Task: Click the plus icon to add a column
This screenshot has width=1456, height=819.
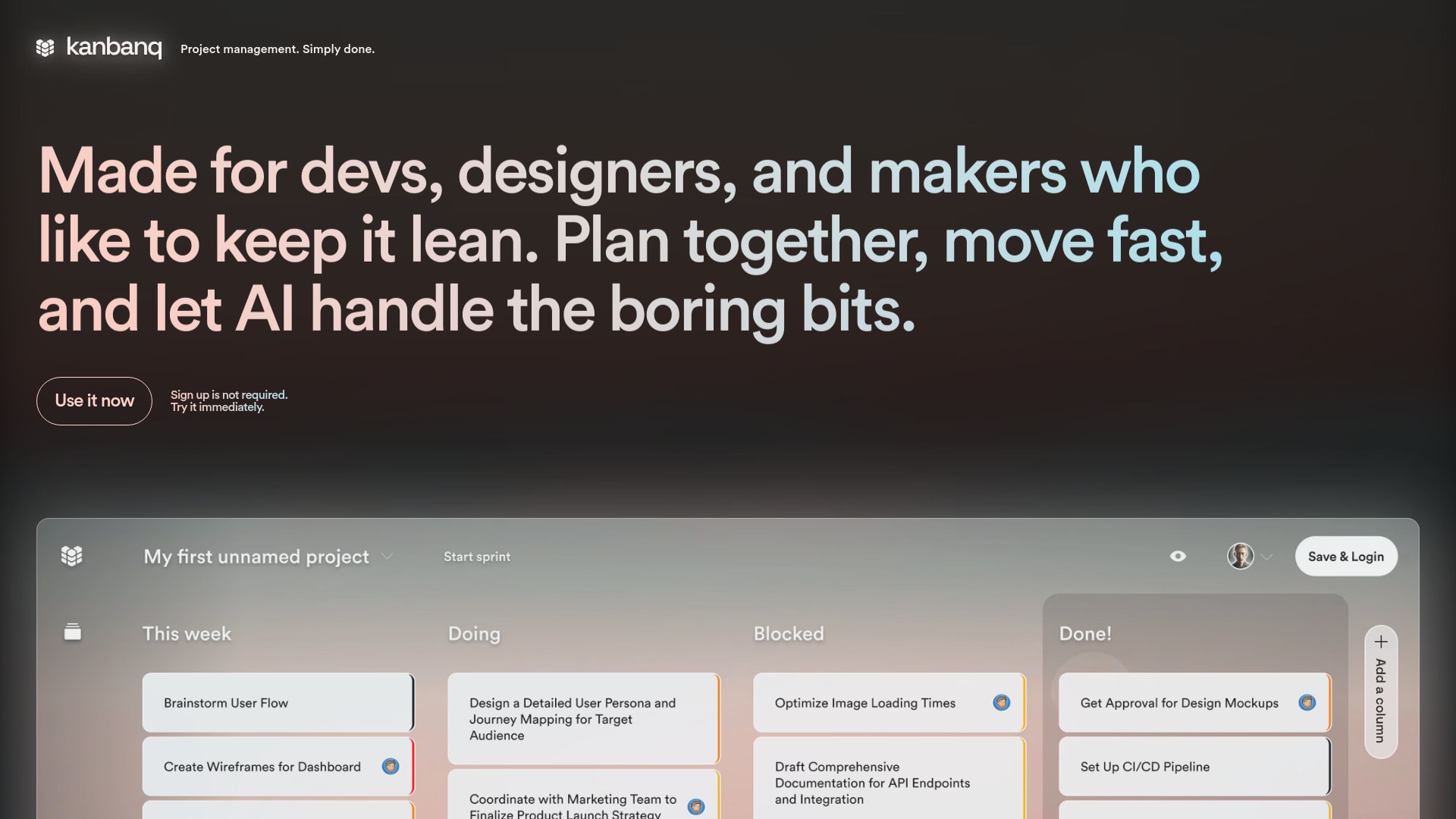Action: (1381, 642)
